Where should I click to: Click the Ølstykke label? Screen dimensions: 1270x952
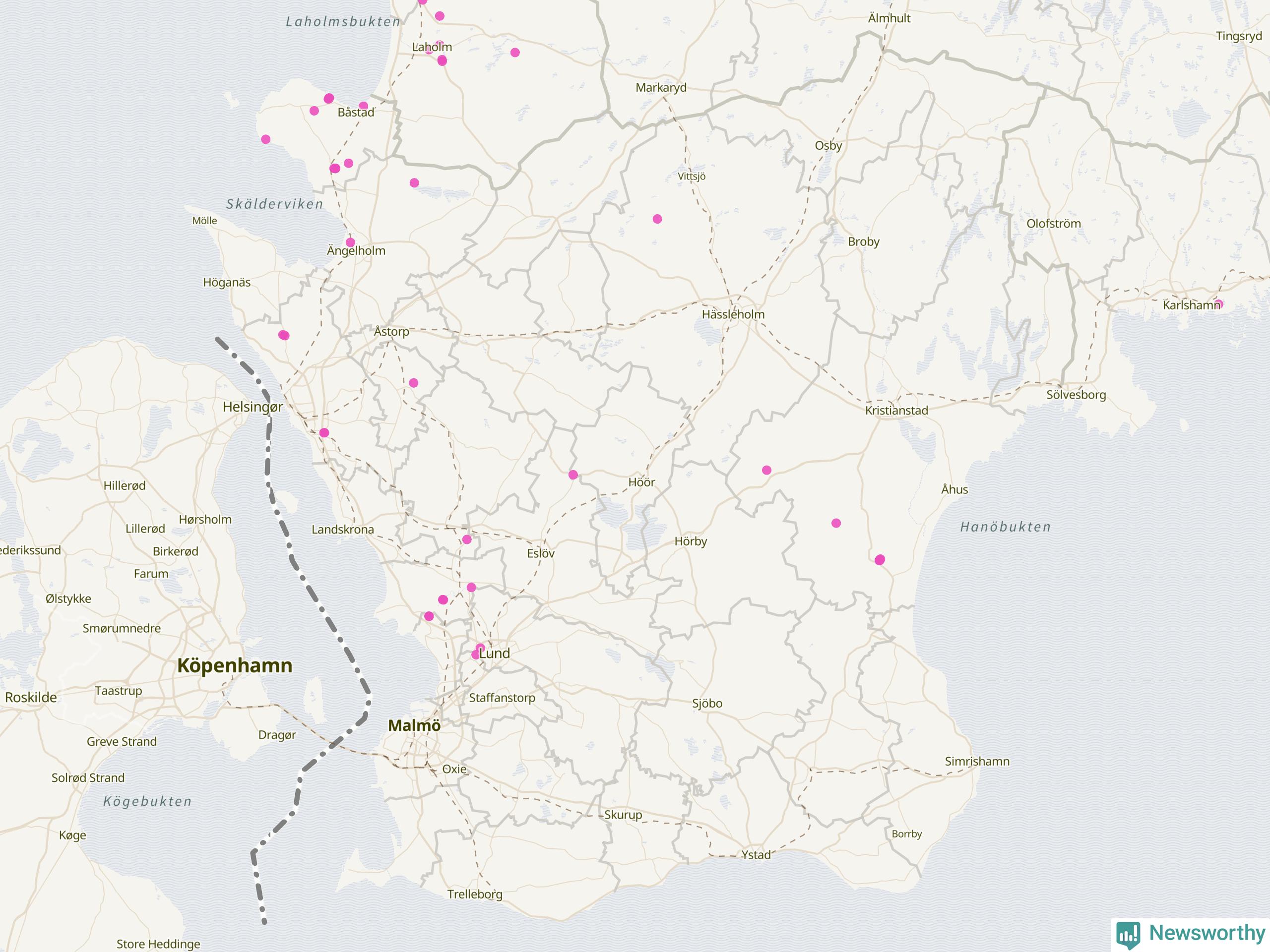[68, 598]
